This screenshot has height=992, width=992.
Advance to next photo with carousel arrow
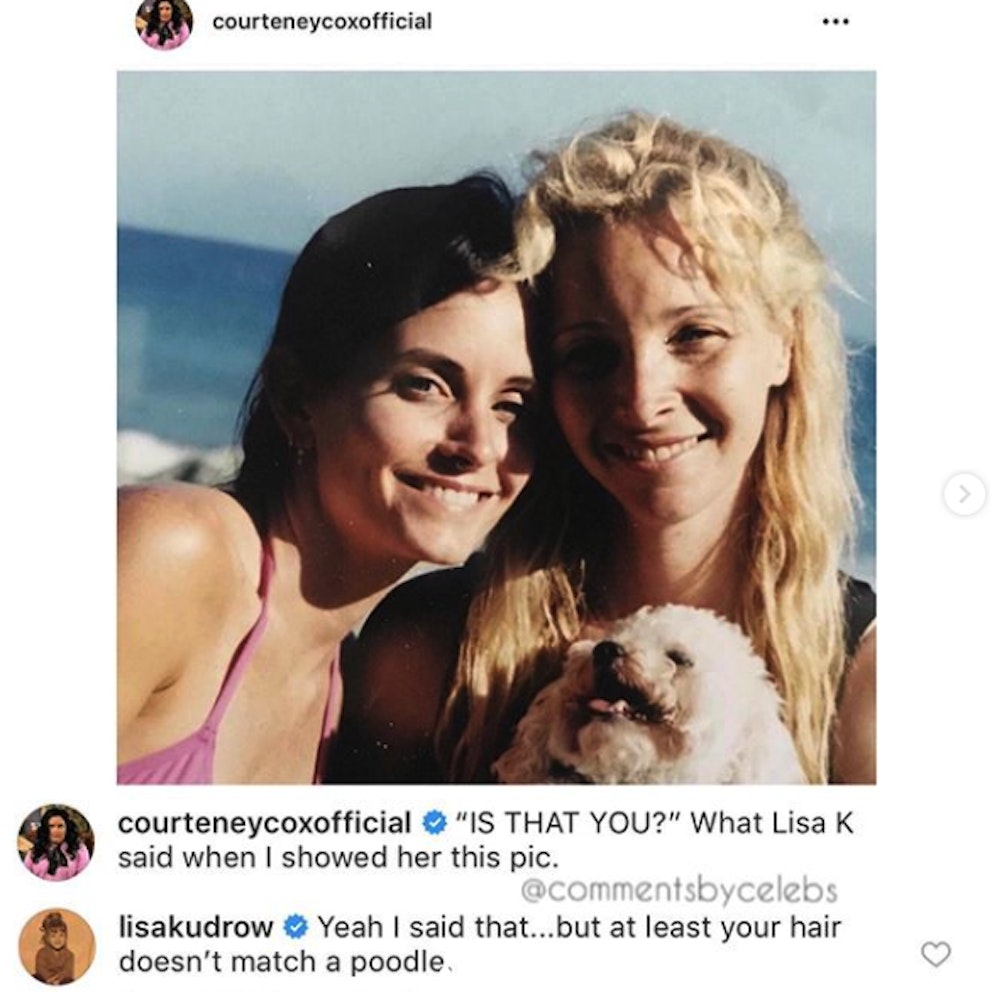[964, 493]
